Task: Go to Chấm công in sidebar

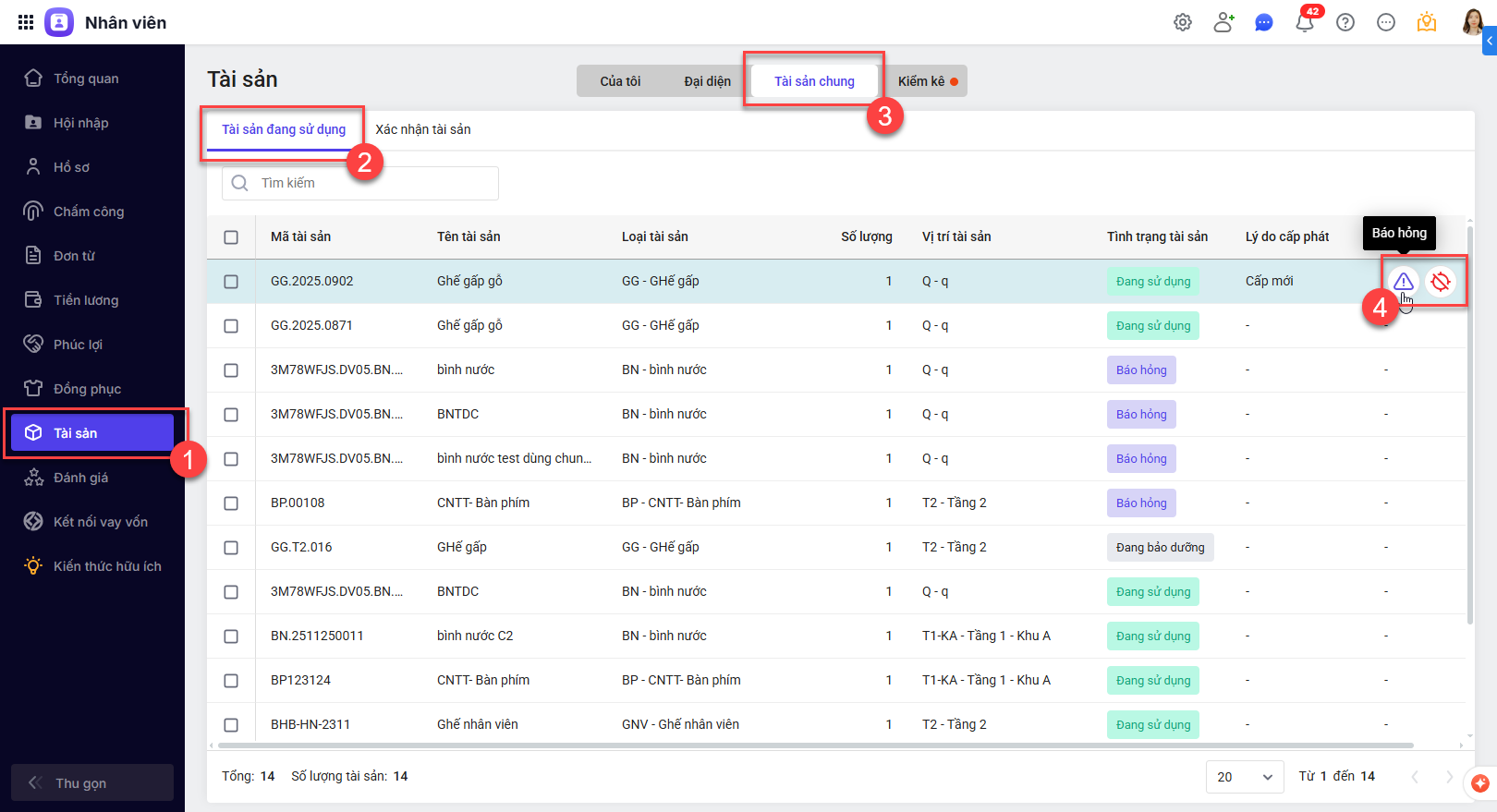Action: [89, 212]
